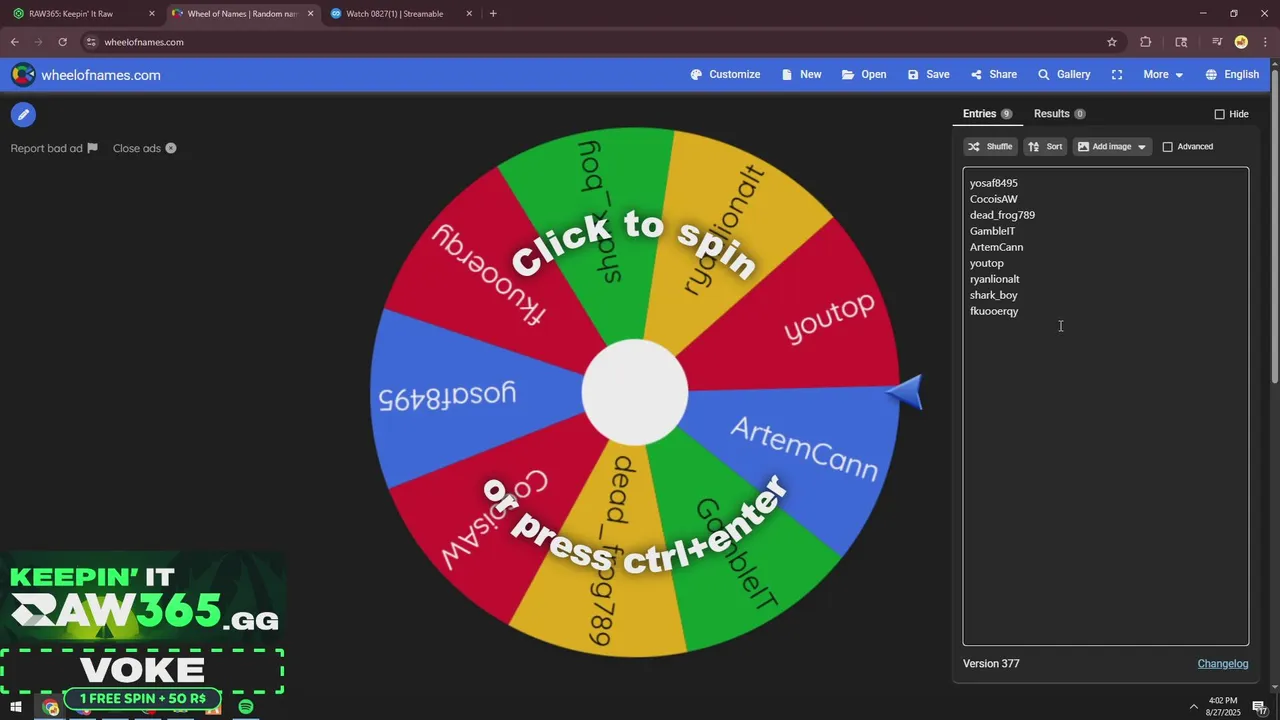1280x720 pixels.
Task: Click entry text 'yosaf8495' in list
Action: pyautogui.click(x=994, y=183)
